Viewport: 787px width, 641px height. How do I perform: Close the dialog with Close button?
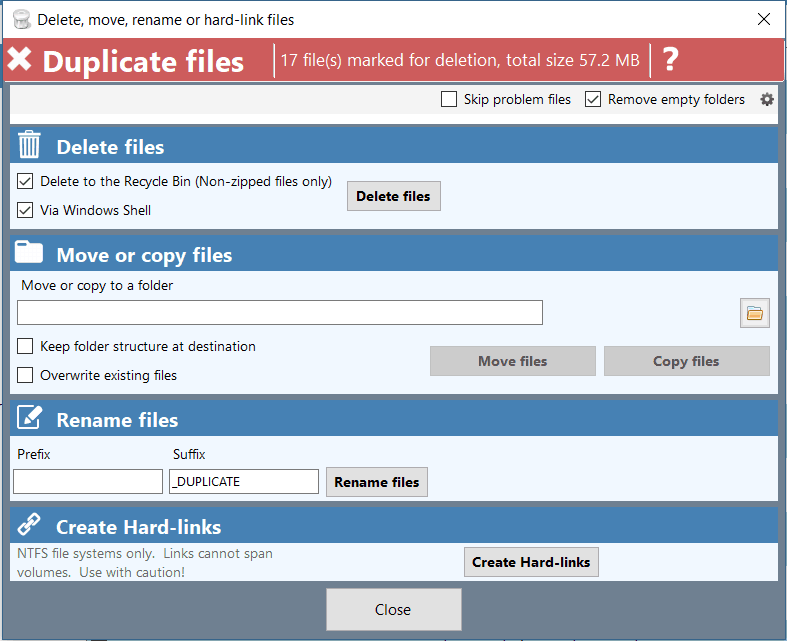pyautogui.click(x=394, y=609)
